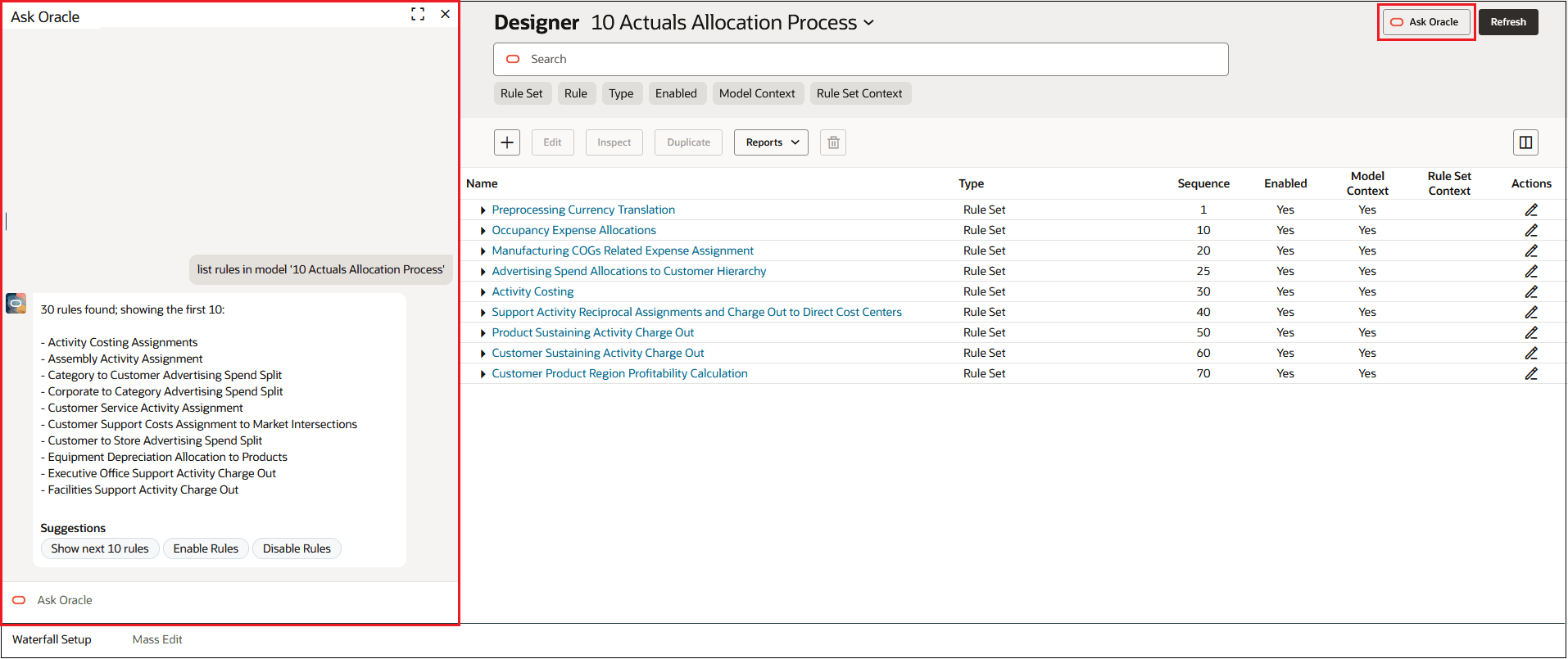
Task: Select the Type filter chip
Action: coord(621,93)
